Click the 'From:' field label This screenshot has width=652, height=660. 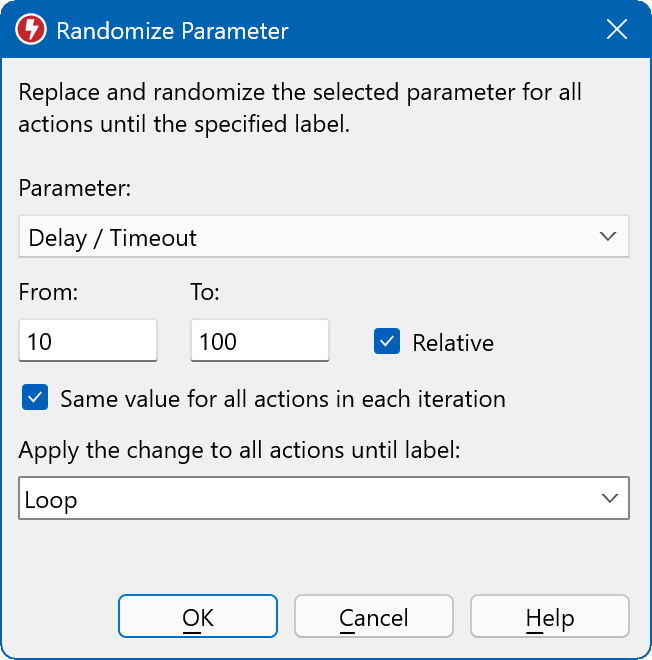coord(48,293)
